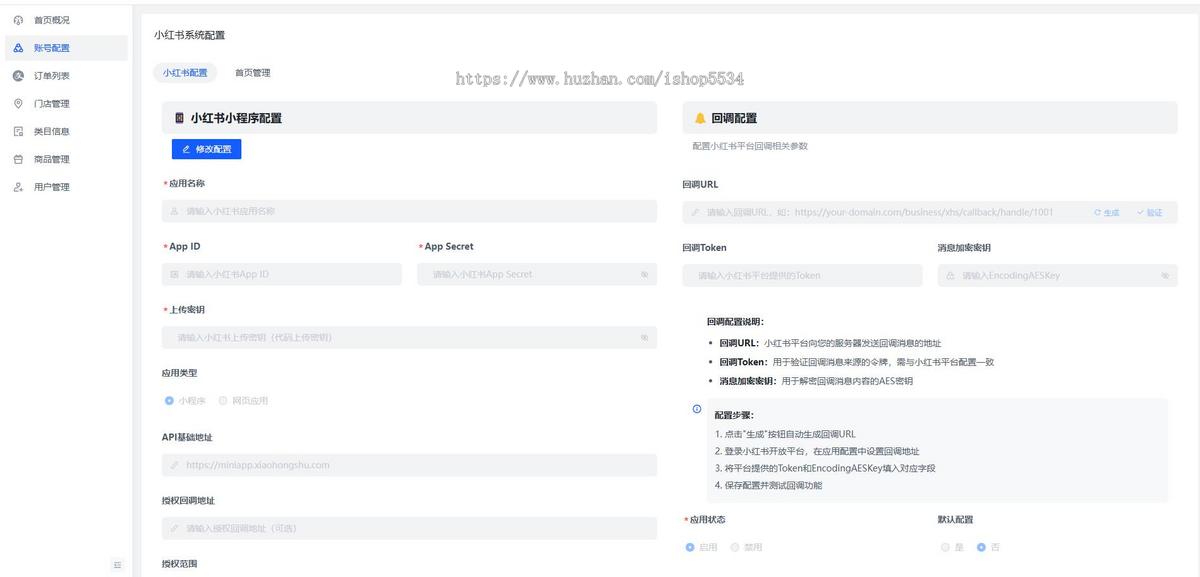Click the 授权回调地址 input field

(409, 528)
